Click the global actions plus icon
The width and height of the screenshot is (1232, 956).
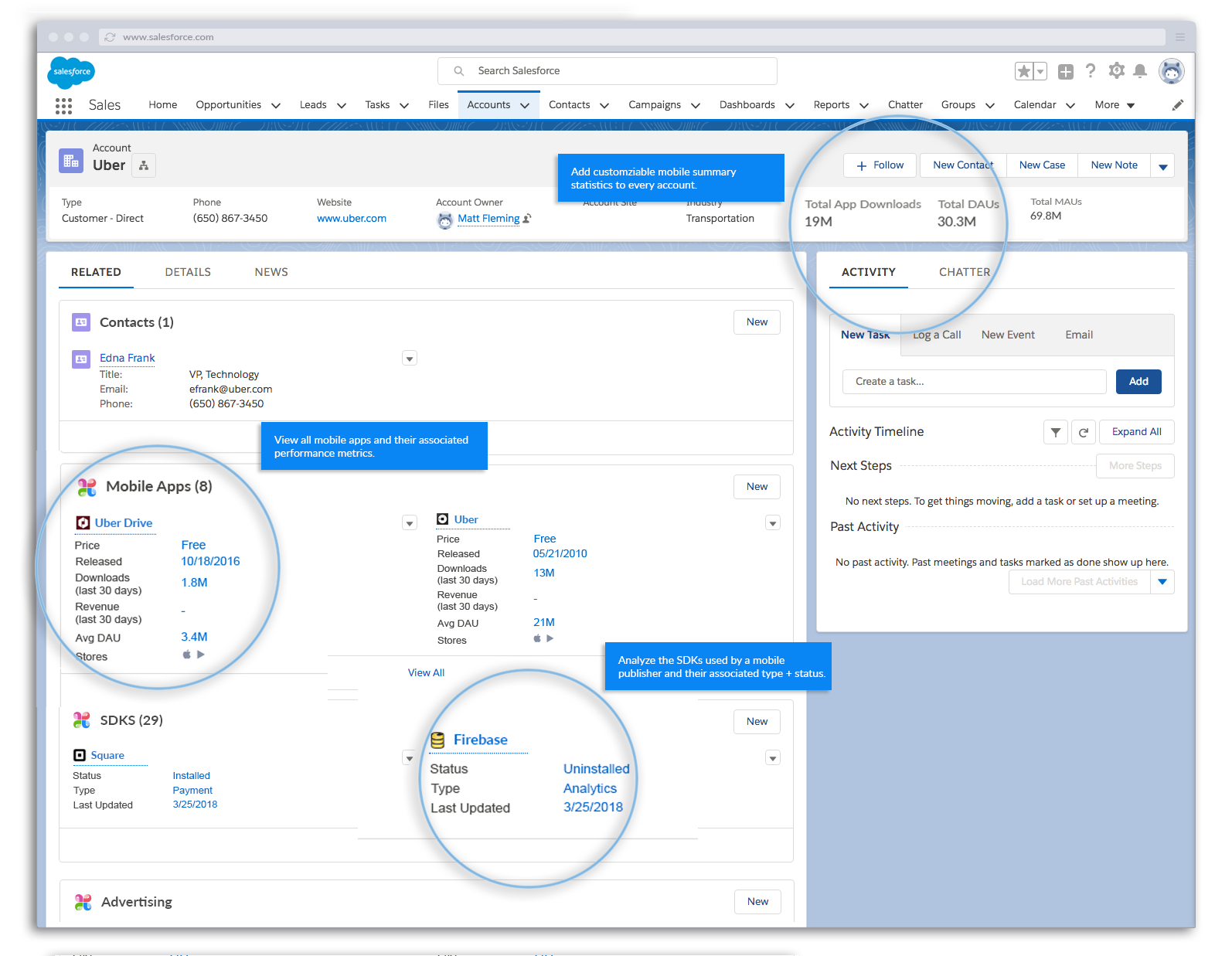click(x=1066, y=72)
